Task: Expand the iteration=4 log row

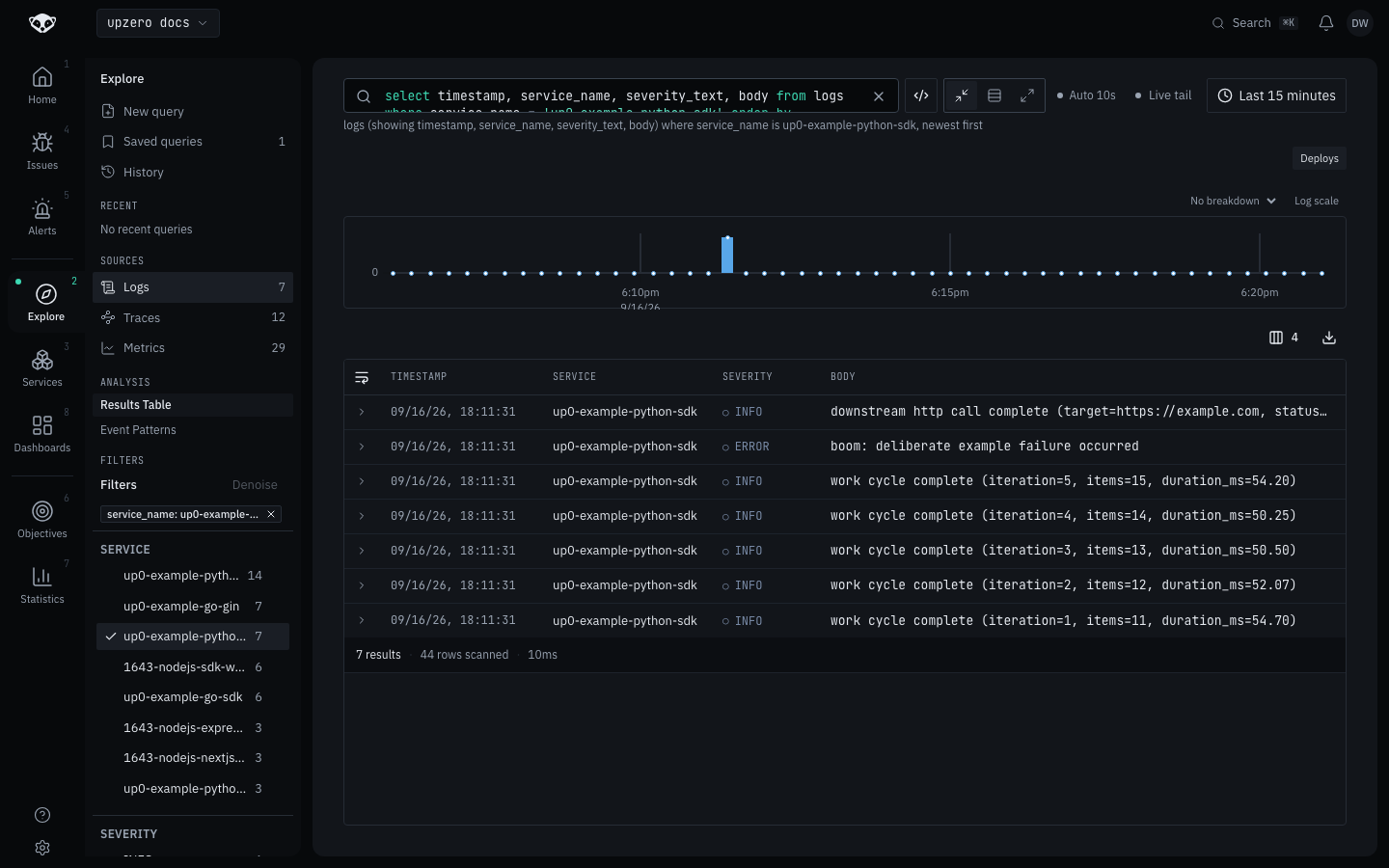Action: click(x=362, y=516)
